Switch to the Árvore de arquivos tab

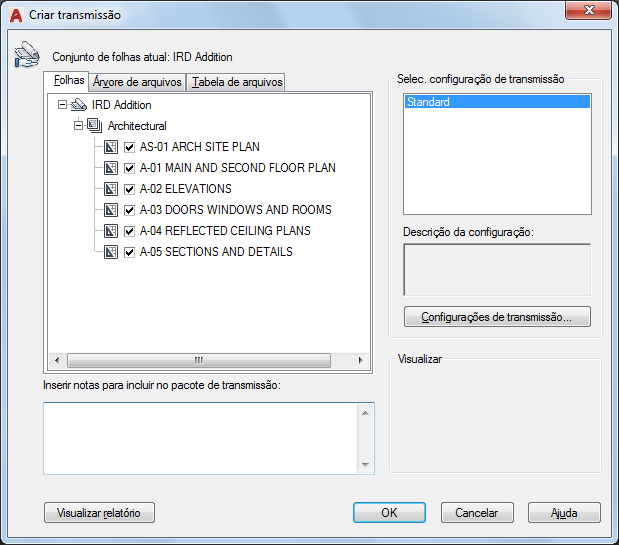tap(137, 82)
